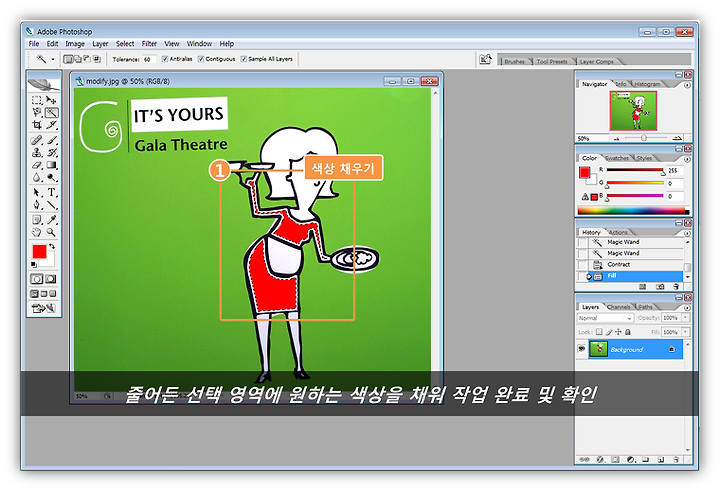Toggle lock position in Layers panel
The height and width of the screenshot is (491, 720).
pos(618,332)
